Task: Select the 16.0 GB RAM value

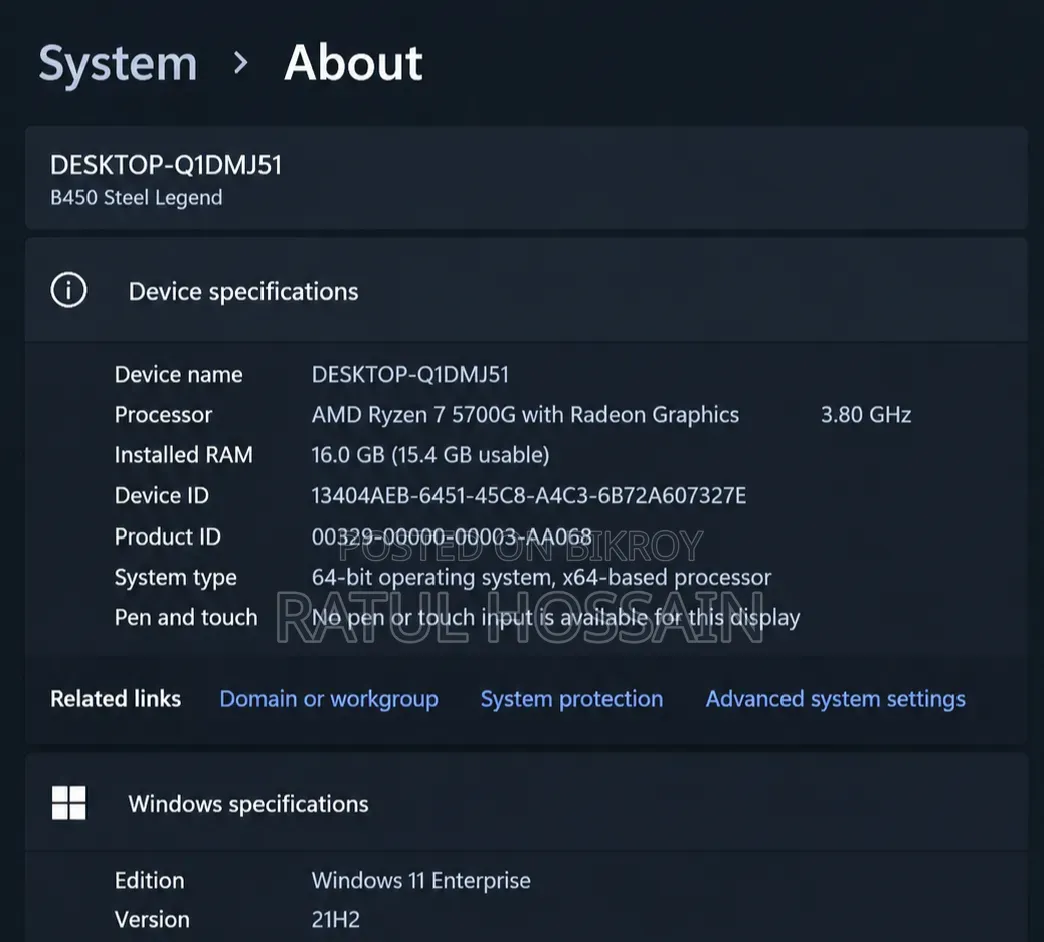Action: tap(430, 455)
